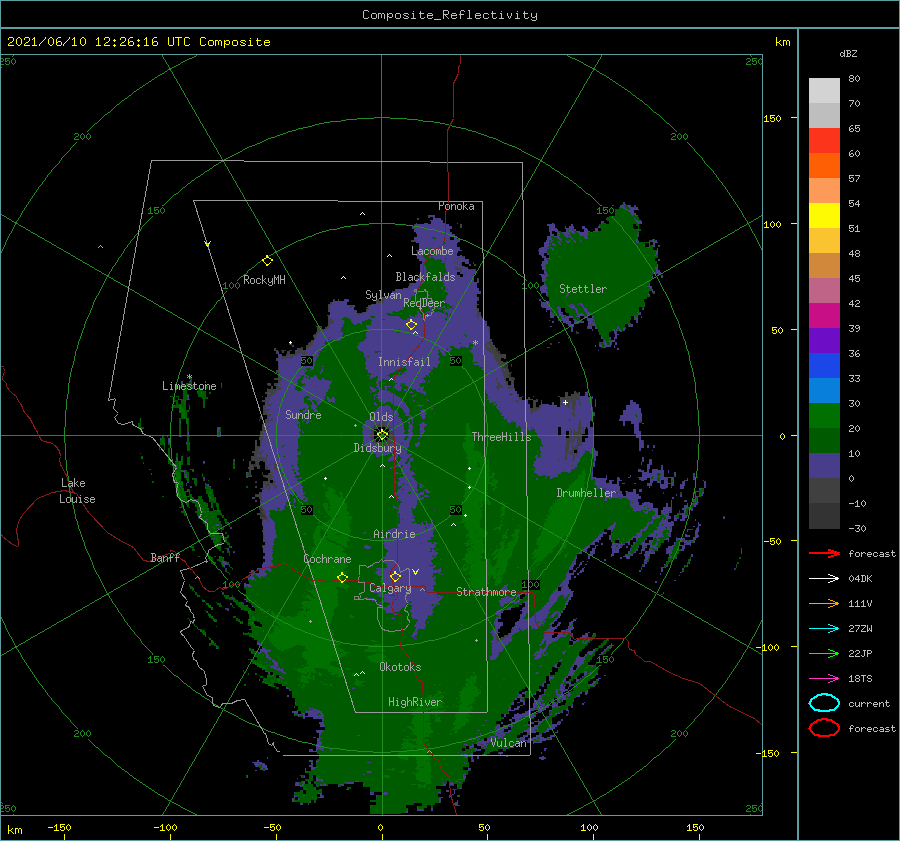Click the ThreeHills label
Viewport: 900px width, 841px height.
[501, 437]
